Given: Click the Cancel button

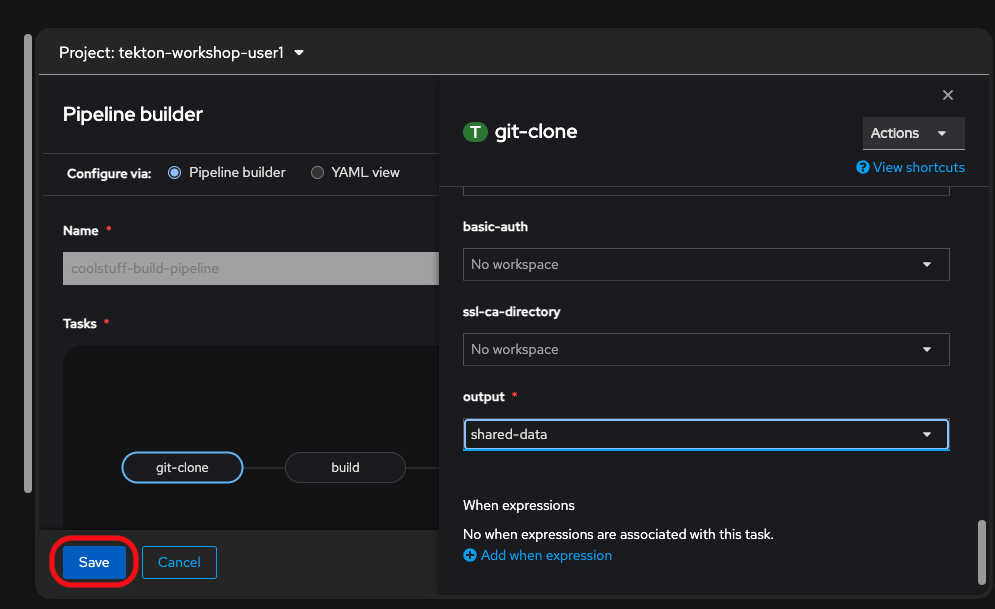Looking at the screenshot, I should pyautogui.click(x=179, y=562).
